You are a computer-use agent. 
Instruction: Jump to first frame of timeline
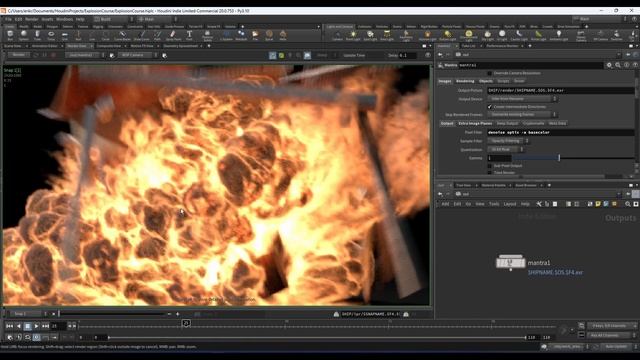[x=9, y=326]
